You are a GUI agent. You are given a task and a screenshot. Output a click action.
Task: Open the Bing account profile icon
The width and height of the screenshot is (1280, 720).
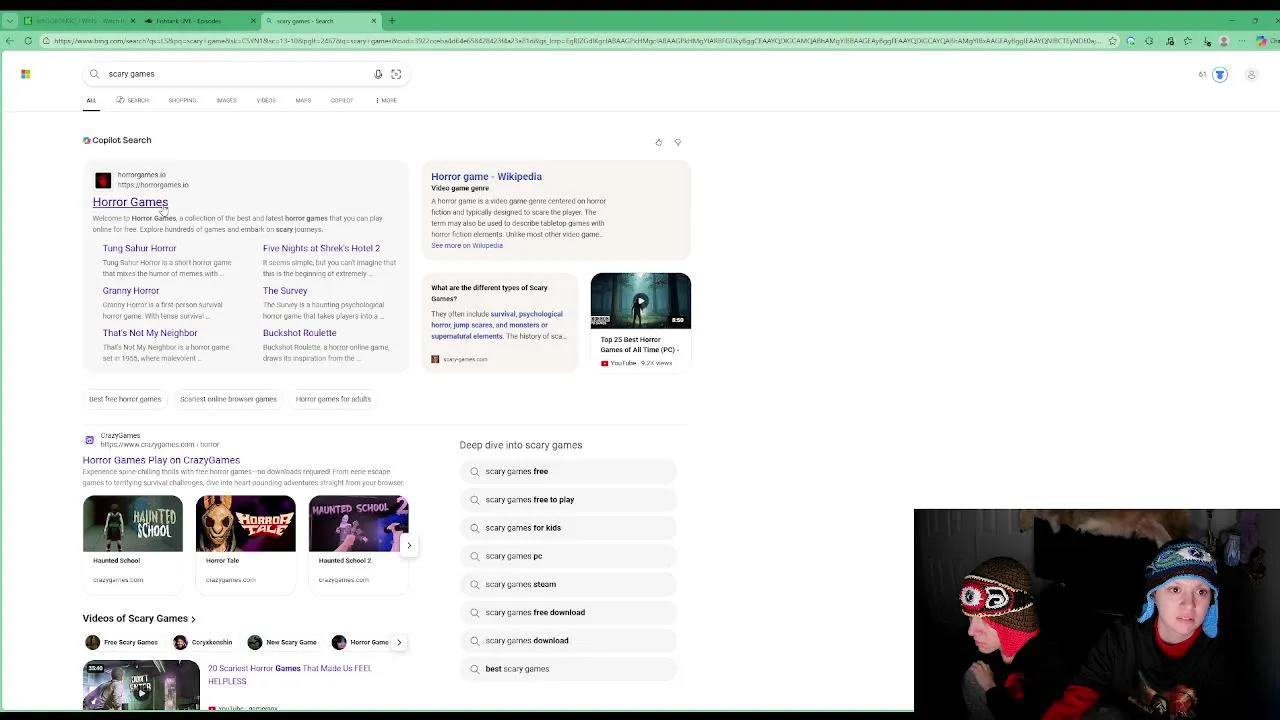click(1251, 75)
